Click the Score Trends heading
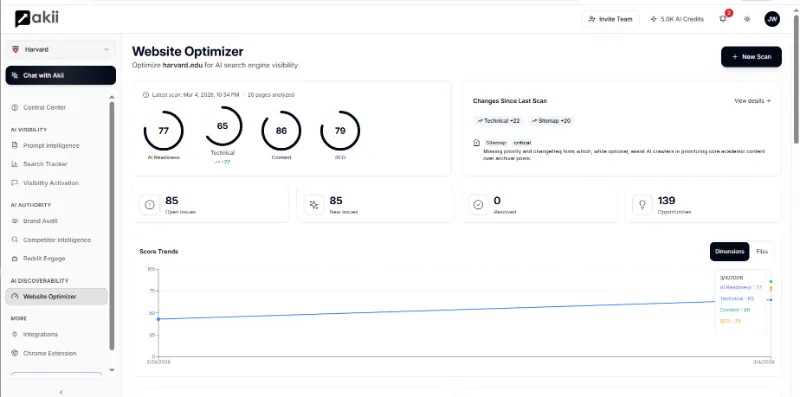The height and width of the screenshot is (397, 800). [159, 252]
